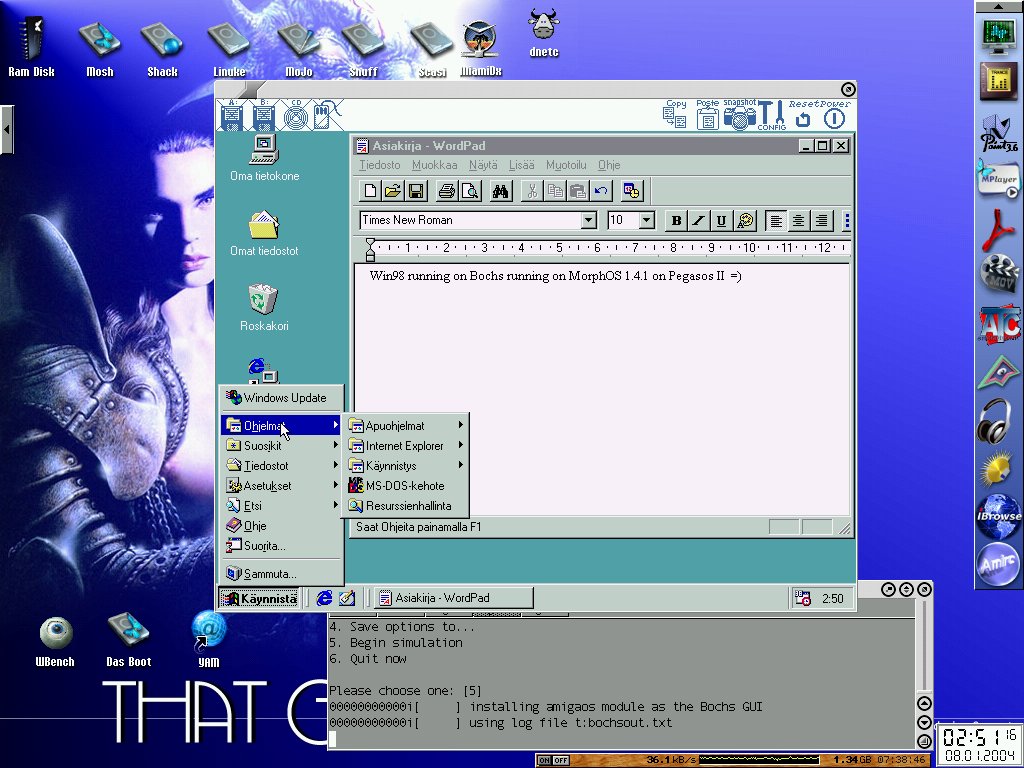Image resolution: width=1024 pixels, height=768 pixels.
Task: Select MS-DOS-kehote from the programs menu
Action: tap(404, 486)
